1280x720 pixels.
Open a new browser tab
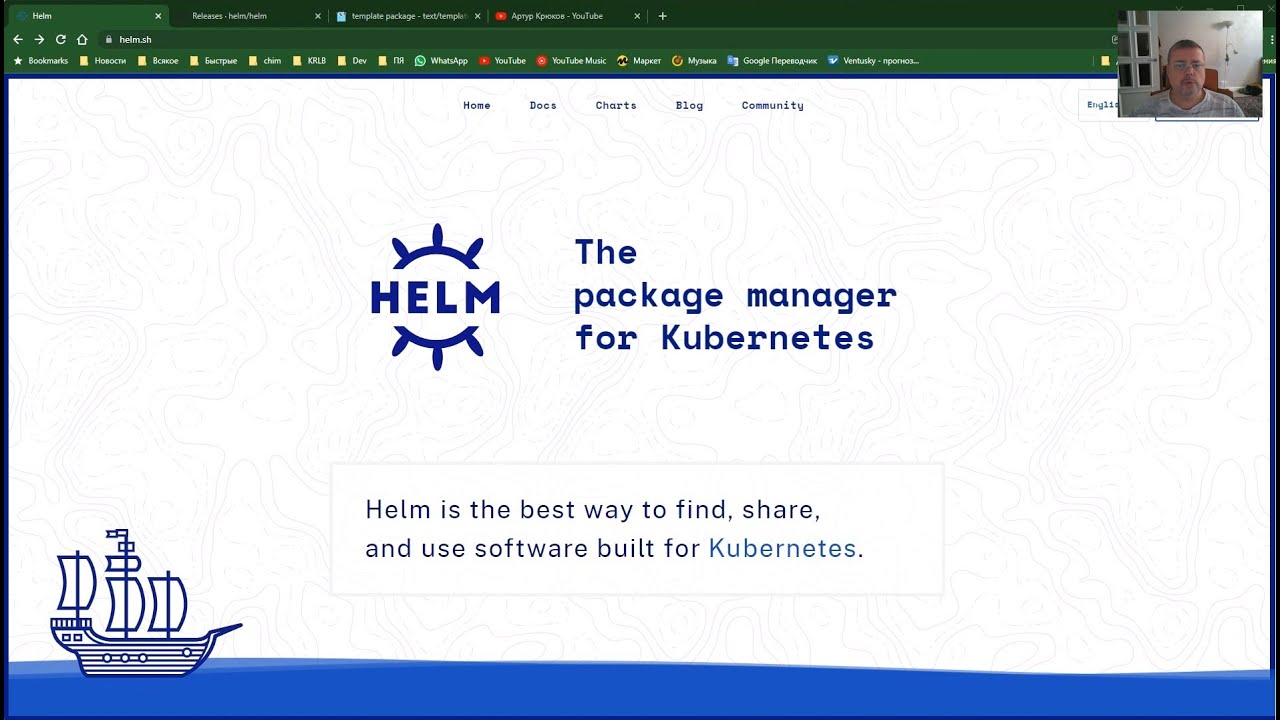tap(662, 16)
